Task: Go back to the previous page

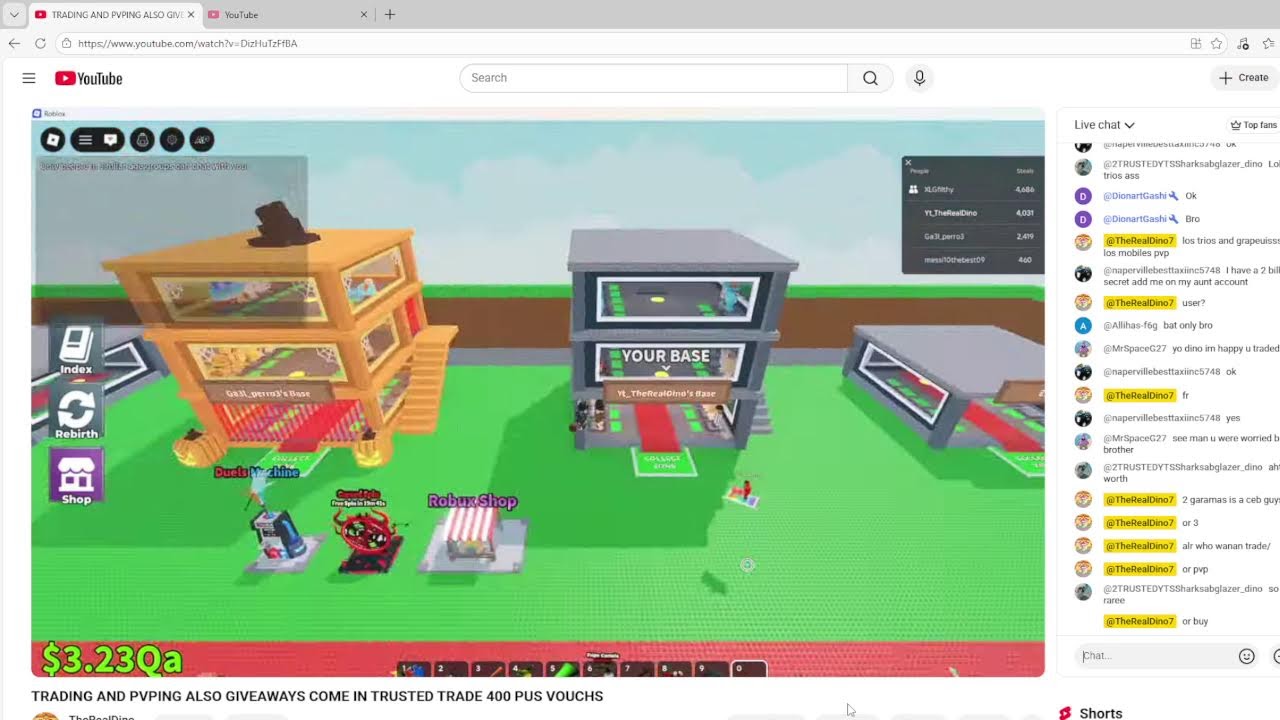Action: pos(14,43)
